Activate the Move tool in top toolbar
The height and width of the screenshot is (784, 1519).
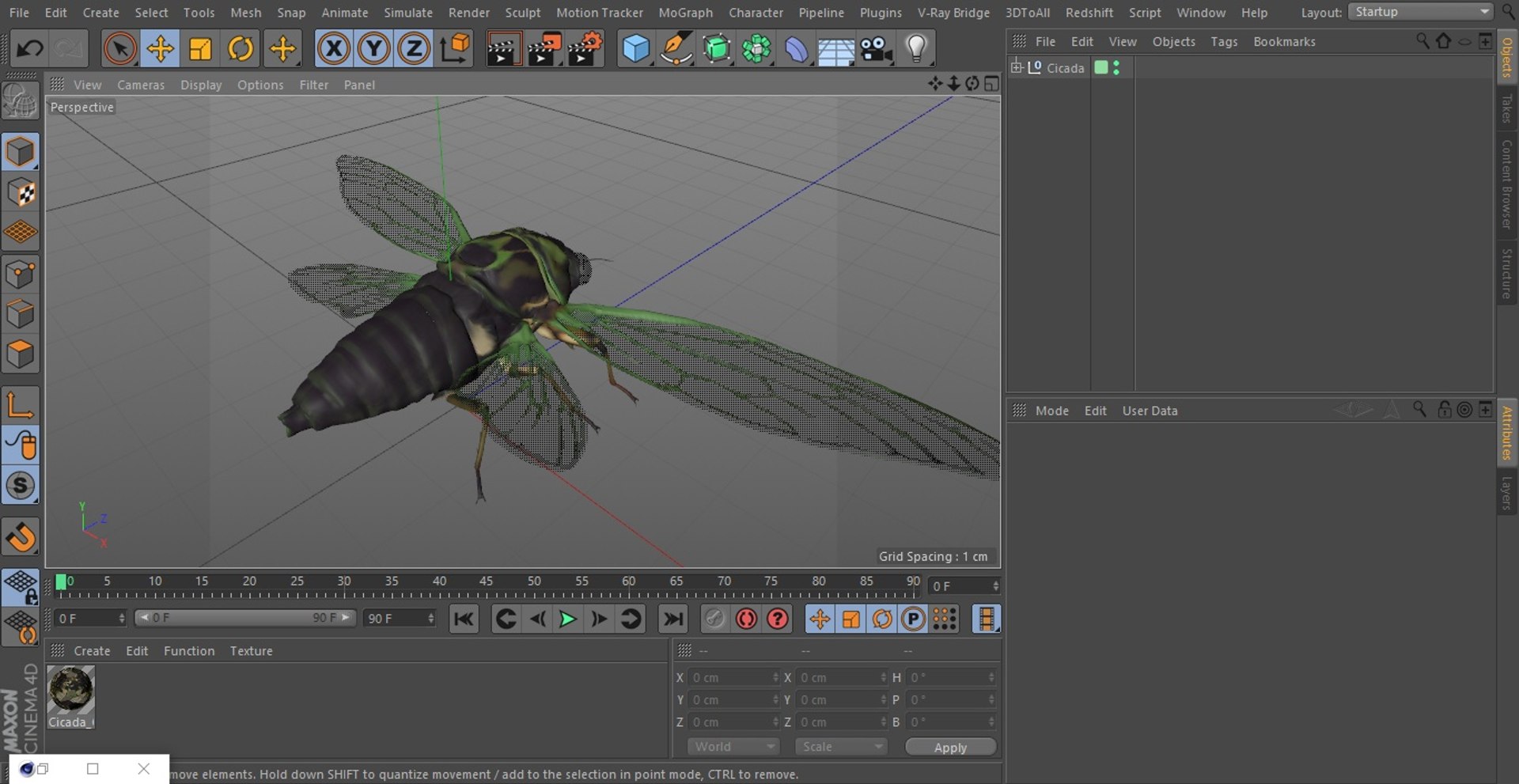pyautogui.click(x=160, y=49)
